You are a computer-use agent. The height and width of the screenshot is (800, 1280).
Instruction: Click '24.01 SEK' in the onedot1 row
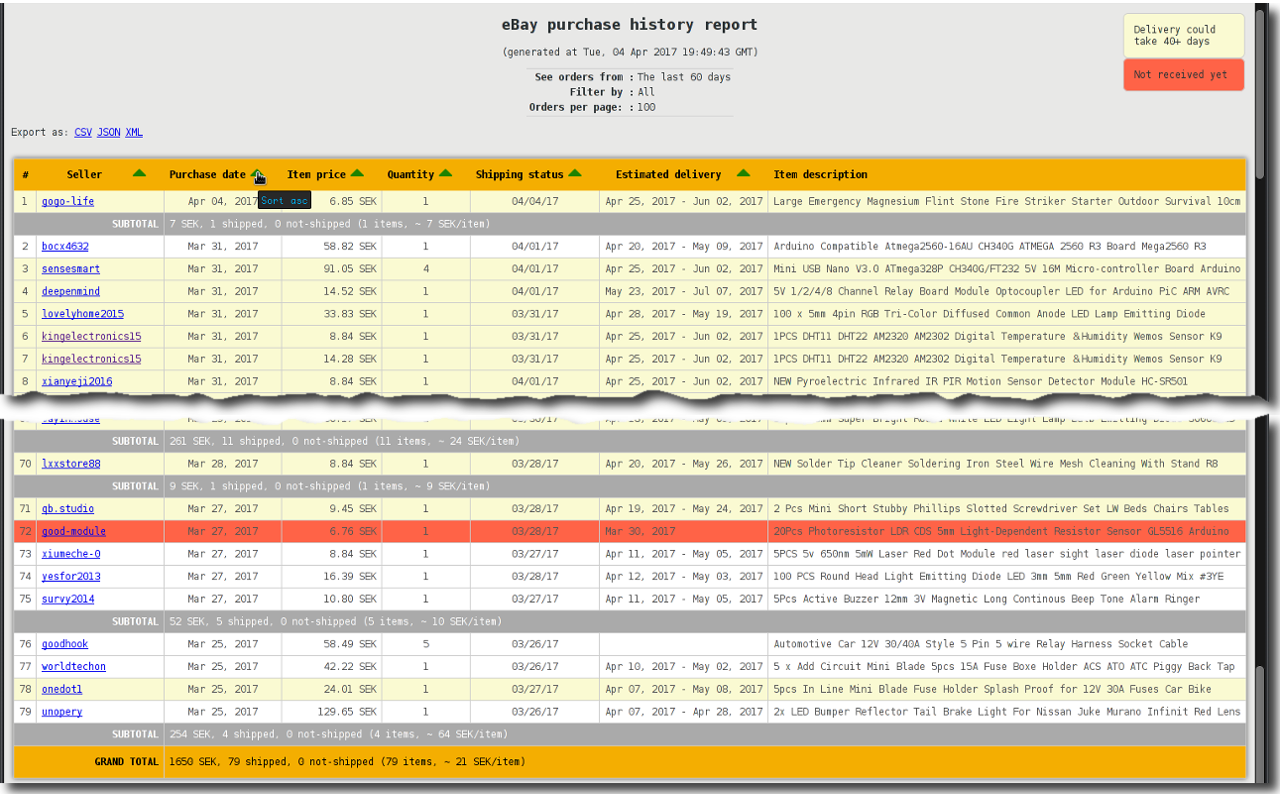click(350, 689)
